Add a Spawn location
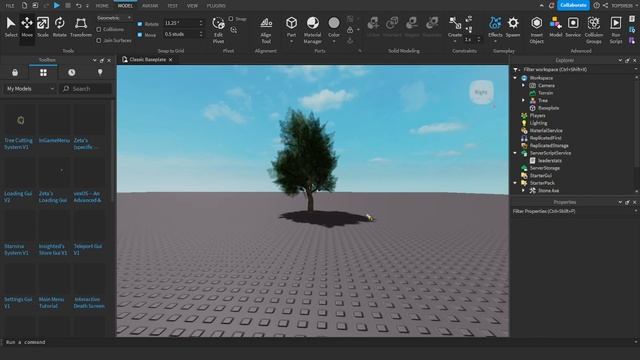Image resolution: width=640 pixels, height=360 pixels. click(513, 27)
